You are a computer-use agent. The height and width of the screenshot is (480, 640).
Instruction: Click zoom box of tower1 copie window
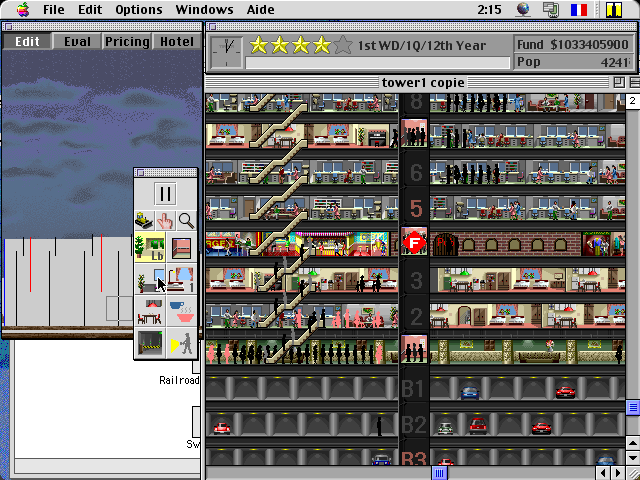coord(619,82)
